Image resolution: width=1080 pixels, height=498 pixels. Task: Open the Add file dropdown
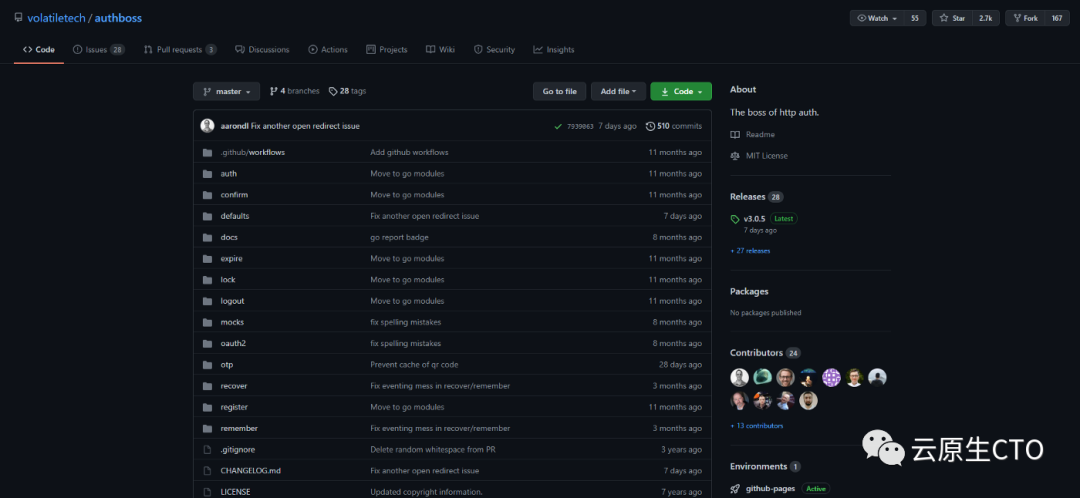click(619, 92)
